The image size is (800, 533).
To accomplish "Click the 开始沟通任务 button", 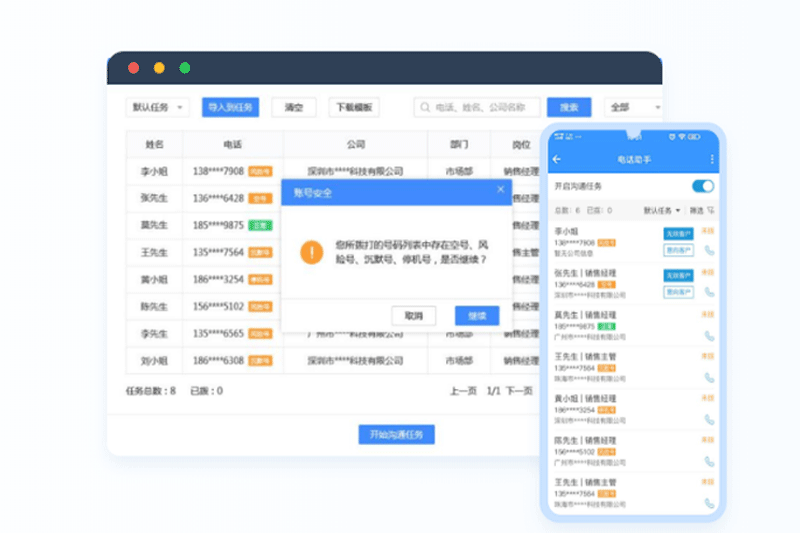I will pos(396,434).
